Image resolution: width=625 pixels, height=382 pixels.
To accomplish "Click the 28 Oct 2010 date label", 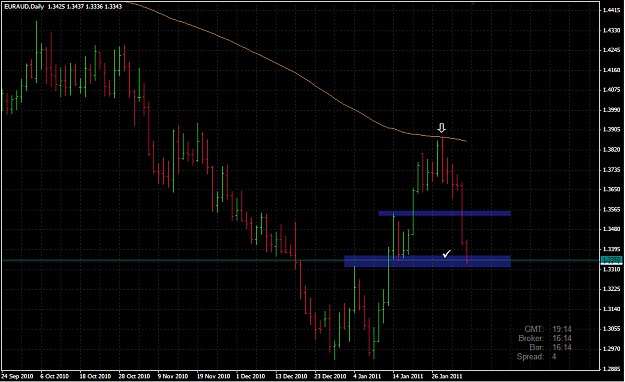I will (134, 376).
